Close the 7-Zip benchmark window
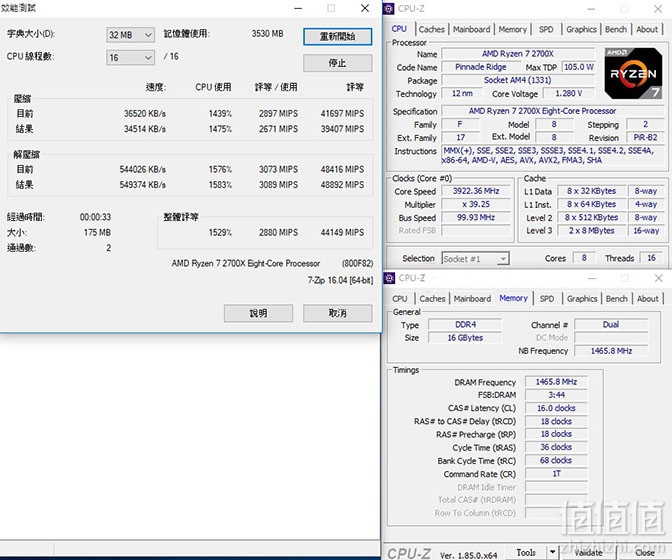This screenshot has width=672, height=560. [x=365, y=8]
